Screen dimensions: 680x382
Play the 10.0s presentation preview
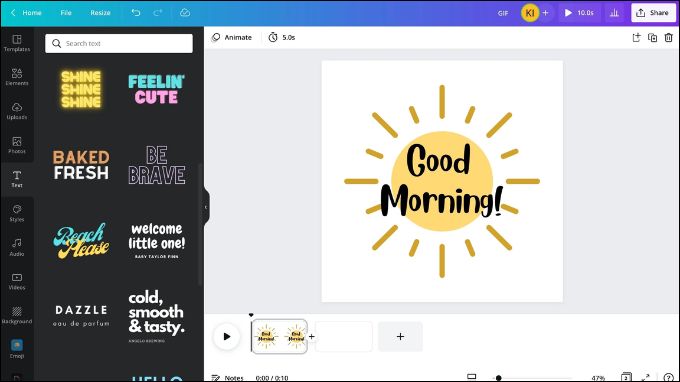point(579,13)
